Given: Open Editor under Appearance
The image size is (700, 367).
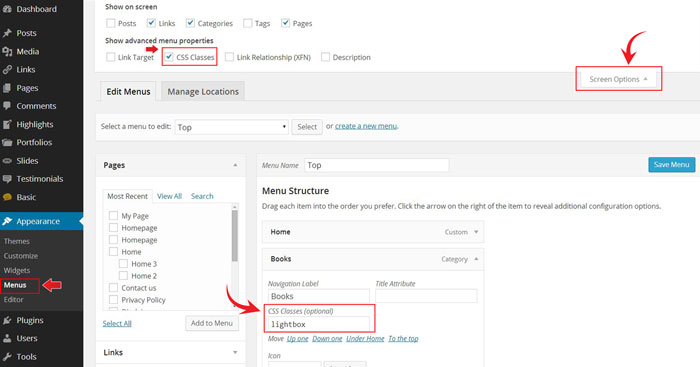Looking at the screenshot, I should click(x=13, y=300).
